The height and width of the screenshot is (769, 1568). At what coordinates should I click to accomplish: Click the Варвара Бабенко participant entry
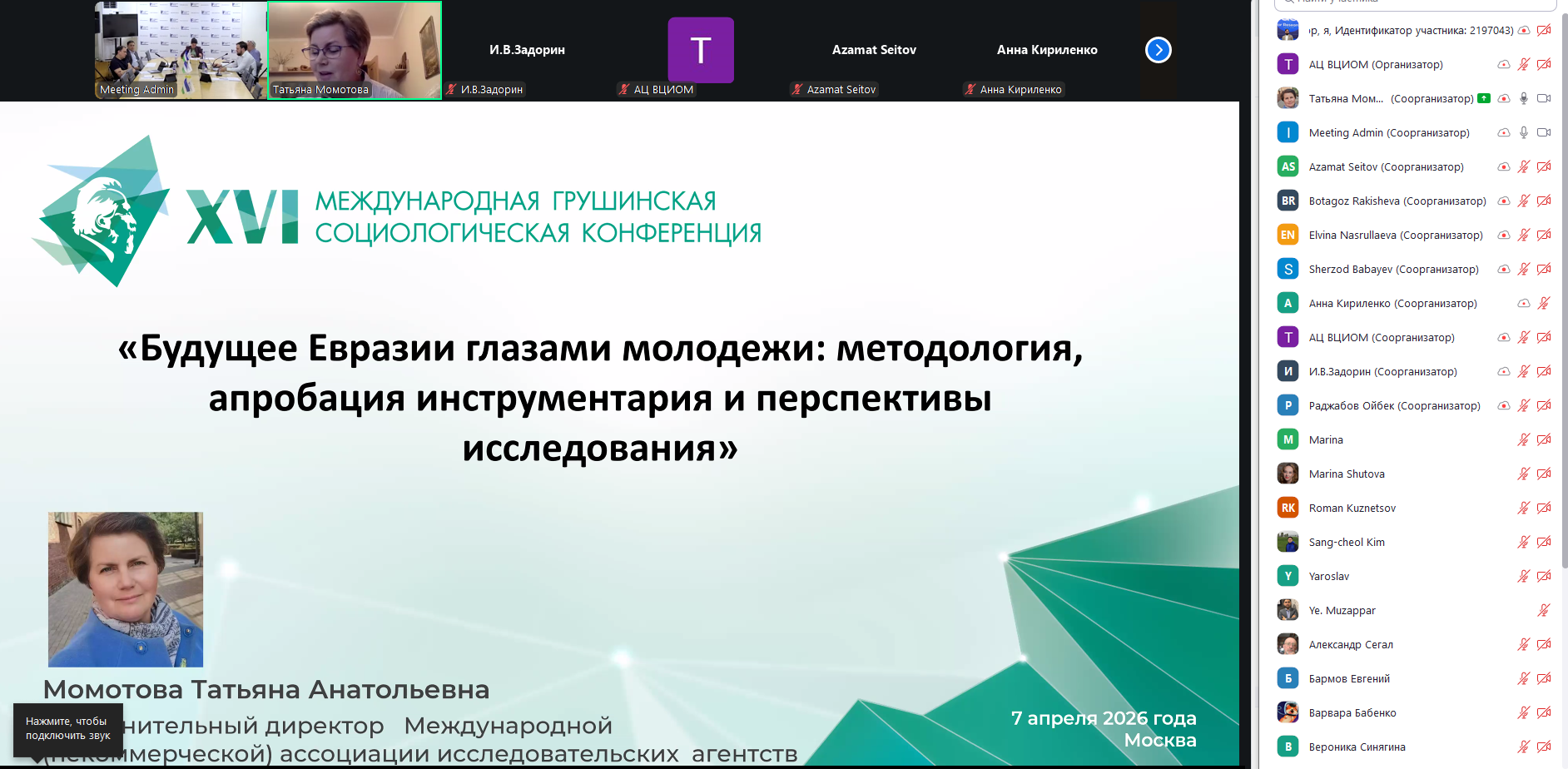pos(1352,712)
